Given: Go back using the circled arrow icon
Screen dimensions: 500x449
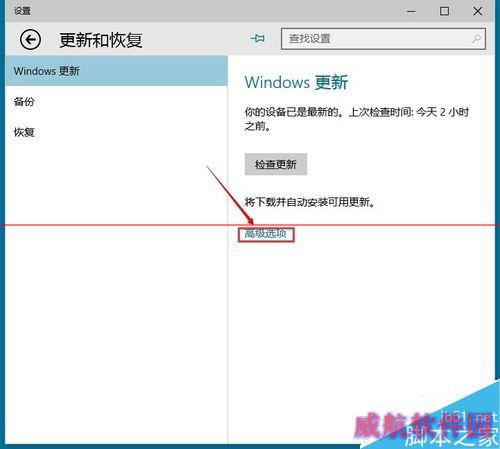Looking at the screenshot, I should point(30,40).
